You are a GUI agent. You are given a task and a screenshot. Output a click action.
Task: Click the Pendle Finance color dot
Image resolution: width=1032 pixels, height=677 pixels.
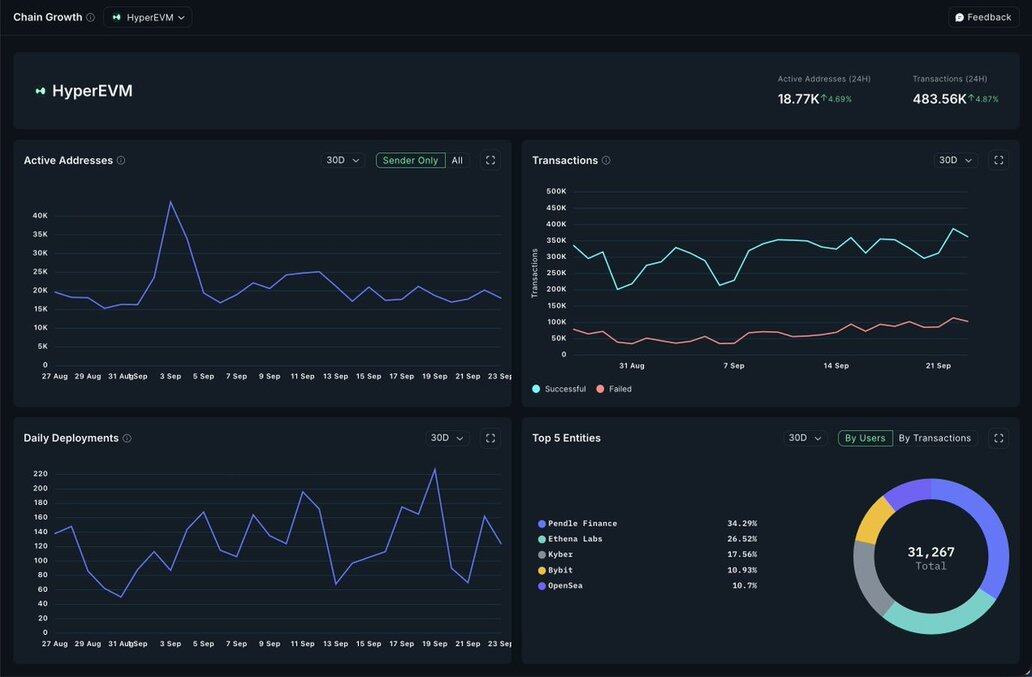(542, 524)
